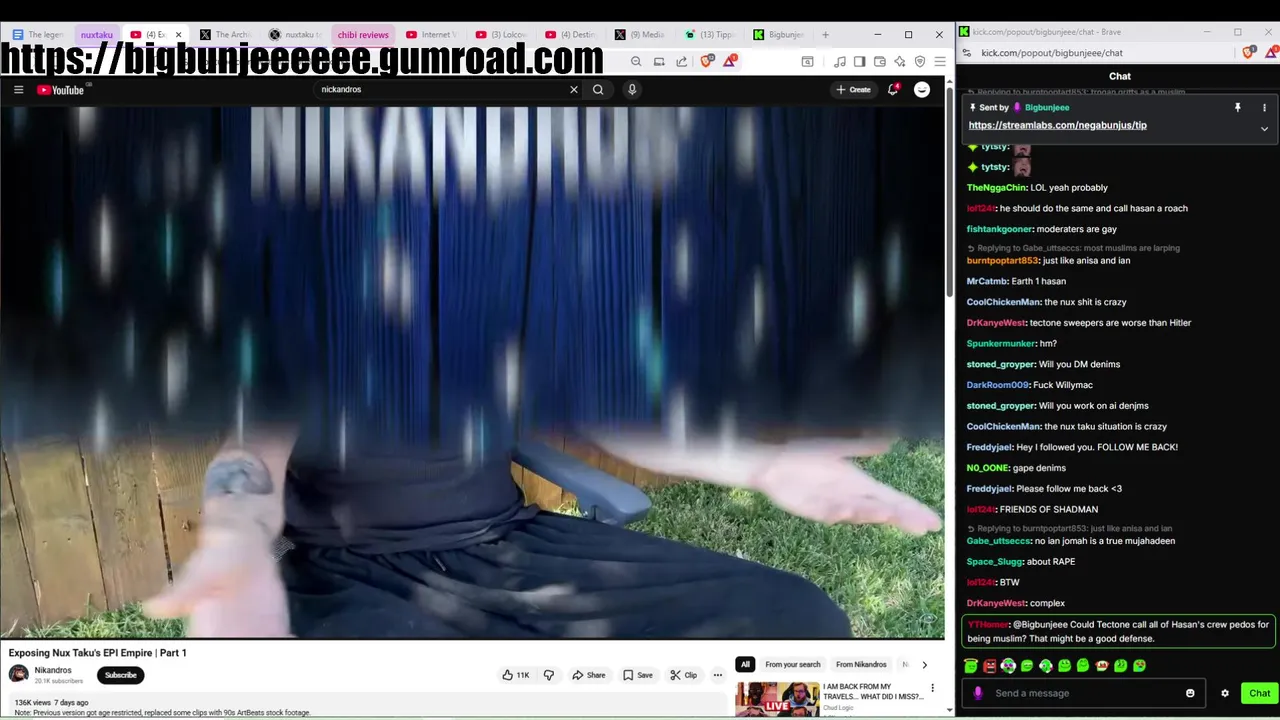
Task: Send message with green Chat button
Action: click(x=1259, y=693)
